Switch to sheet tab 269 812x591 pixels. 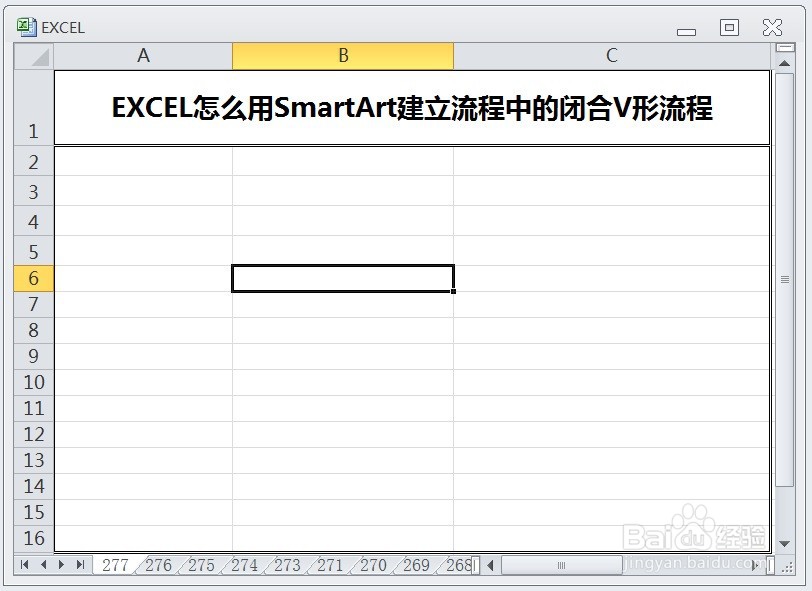pos(416,565)
